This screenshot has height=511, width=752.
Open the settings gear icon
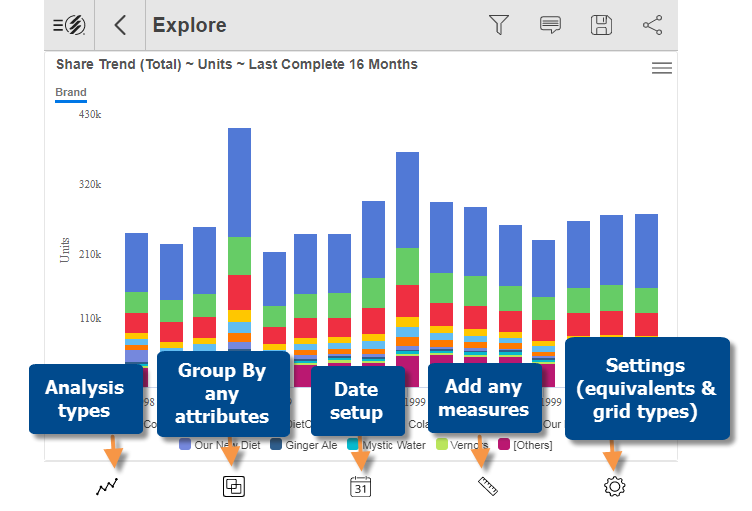pyautogui.click(x=614, y=487)
